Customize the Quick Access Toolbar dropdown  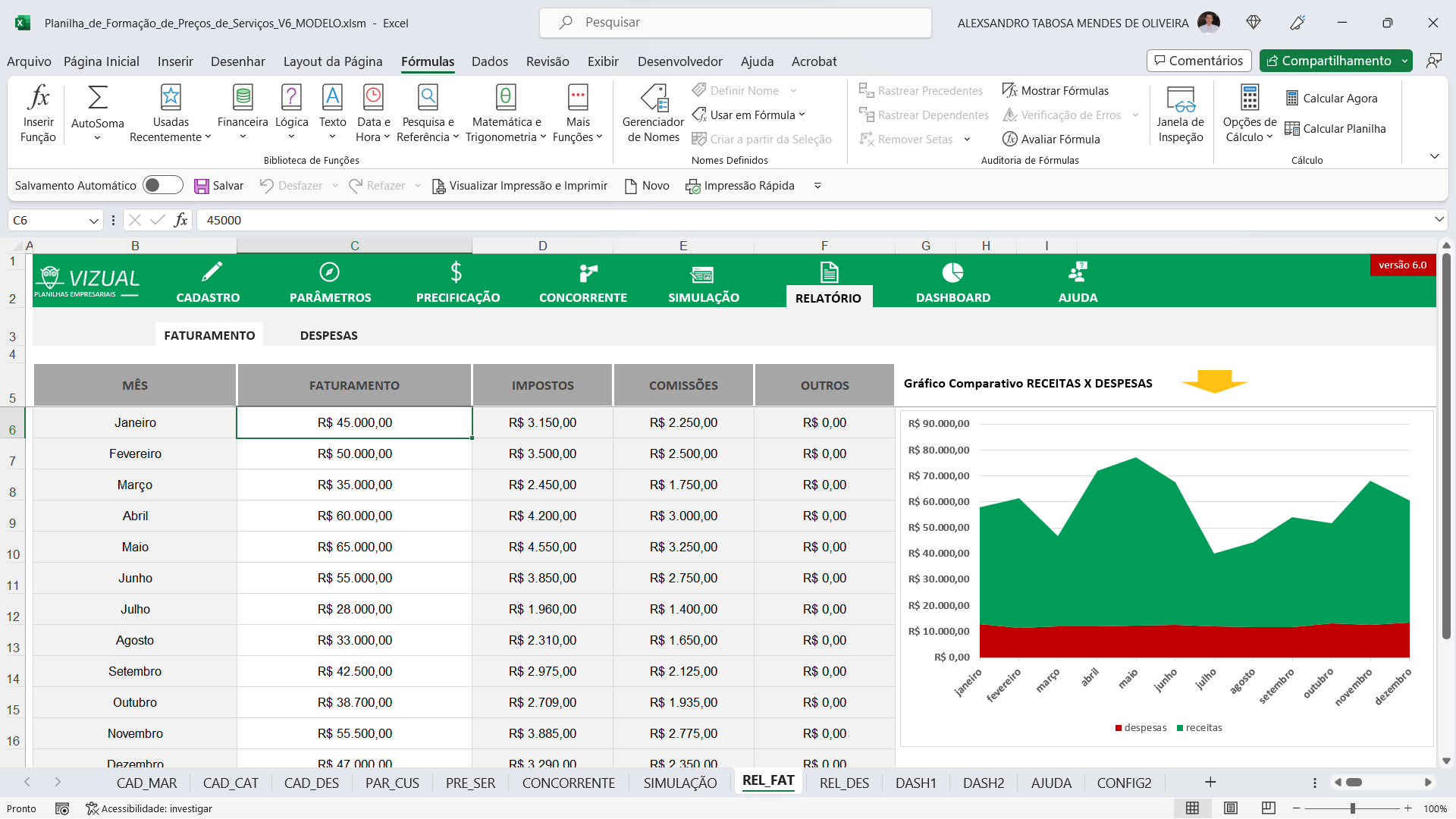(817, 186)
